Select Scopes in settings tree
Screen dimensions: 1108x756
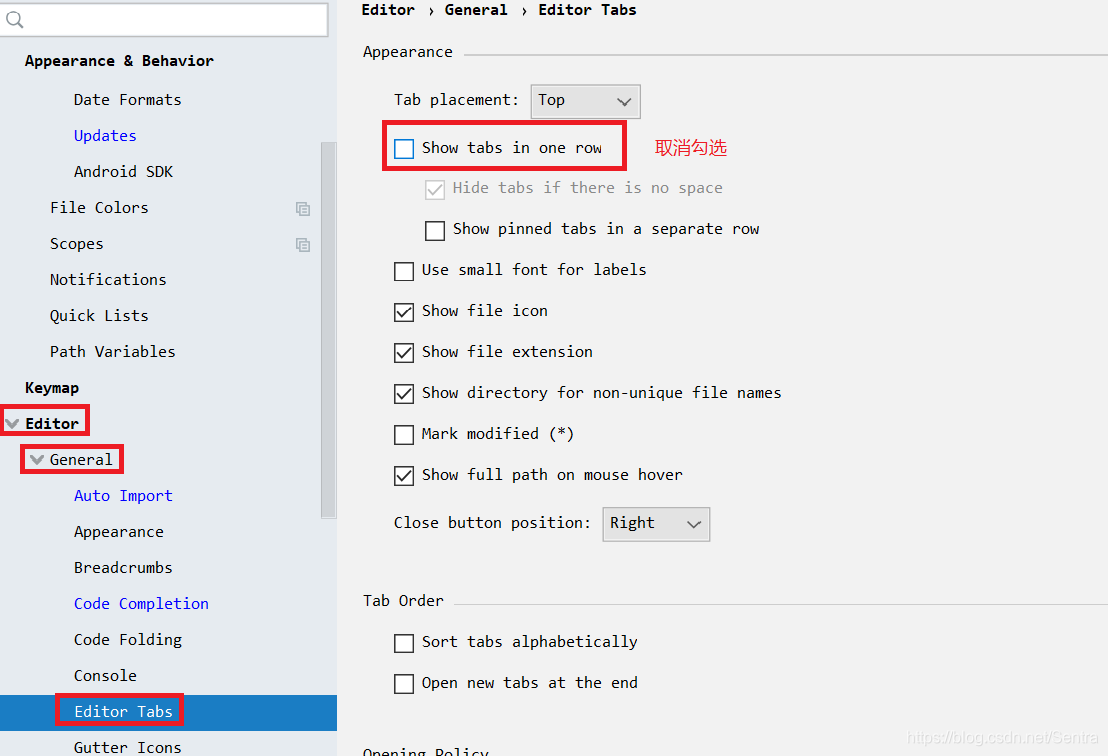[76, 244]
